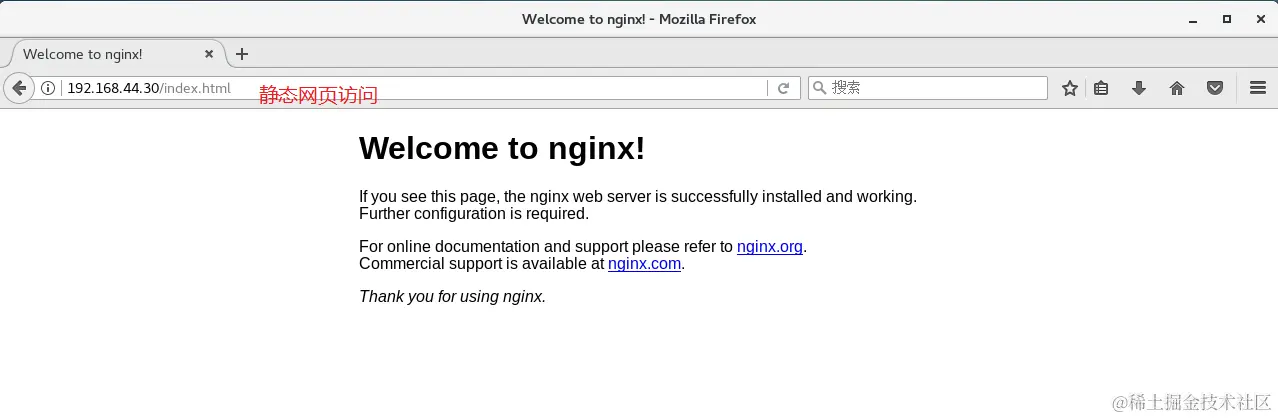This screenshot has height=419, width=1278.
Task: Minimize the Firefox window
Action: [1192, 19]
